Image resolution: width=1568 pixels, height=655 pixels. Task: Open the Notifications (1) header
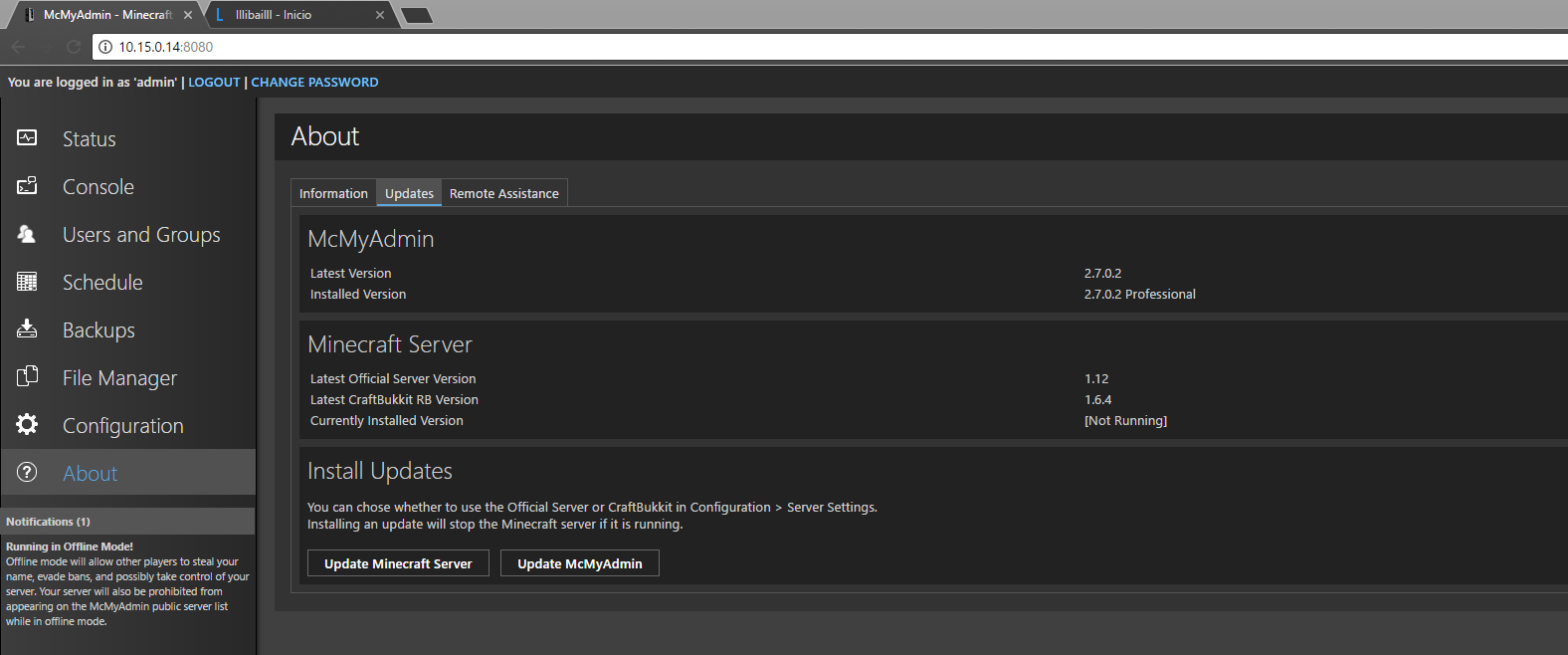(127, 522)
